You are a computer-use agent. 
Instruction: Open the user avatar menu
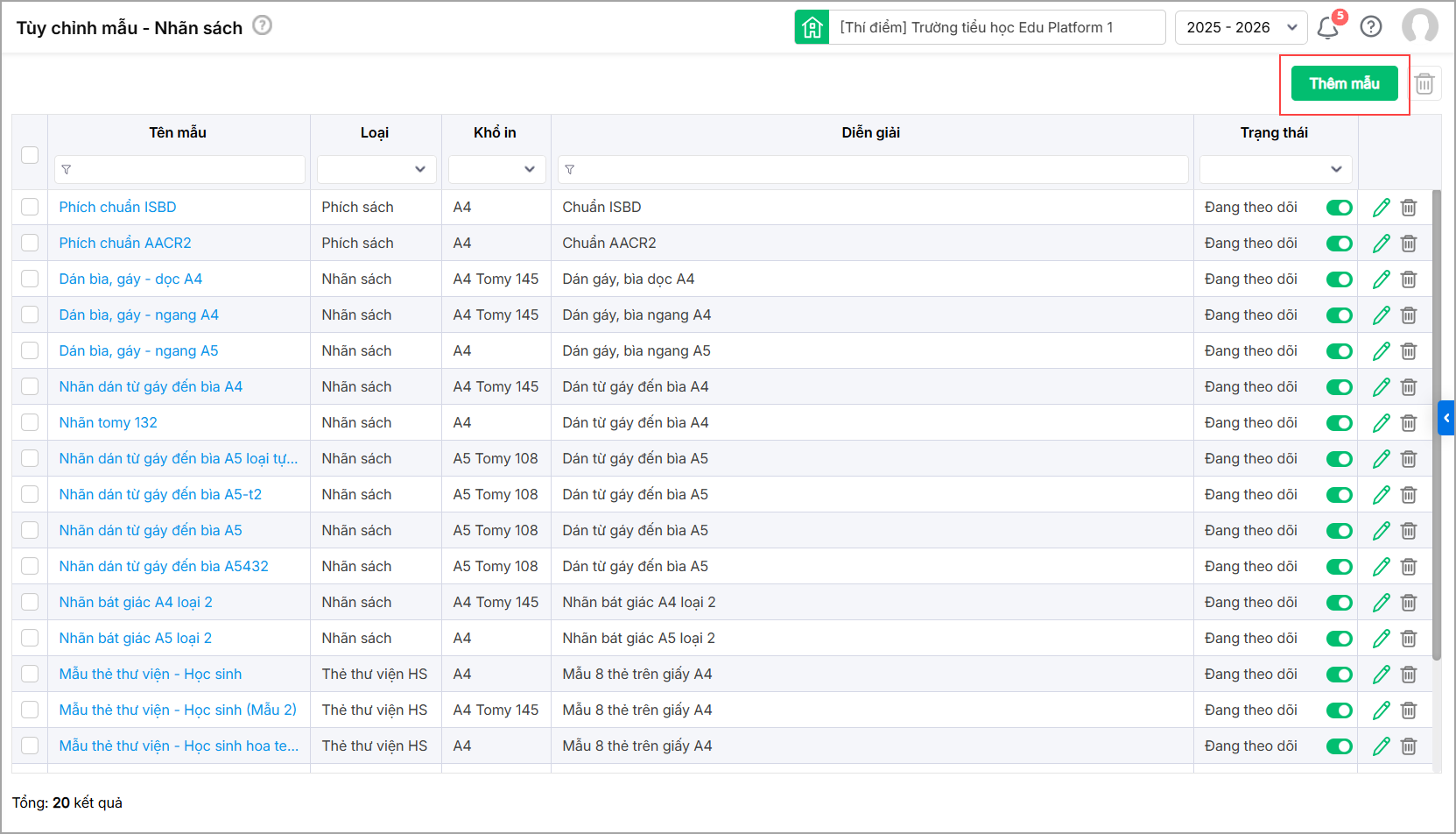(x=1419, y=27)
